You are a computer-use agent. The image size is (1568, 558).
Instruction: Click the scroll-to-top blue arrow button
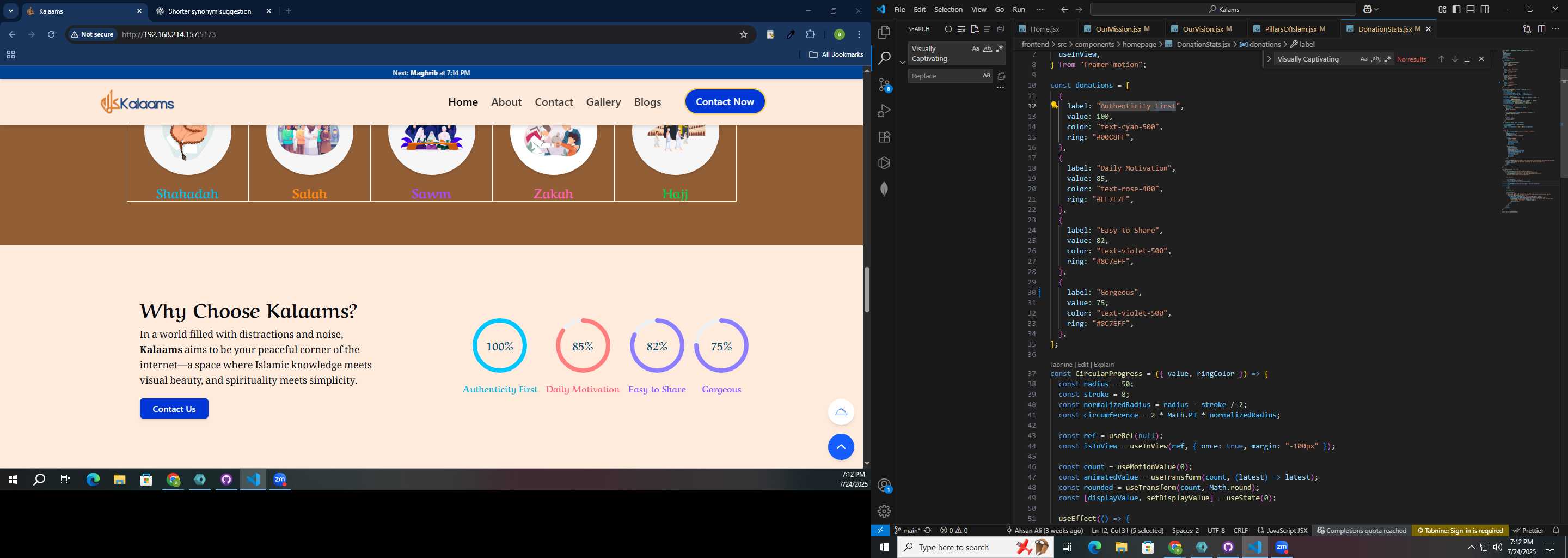pos(841,447)
